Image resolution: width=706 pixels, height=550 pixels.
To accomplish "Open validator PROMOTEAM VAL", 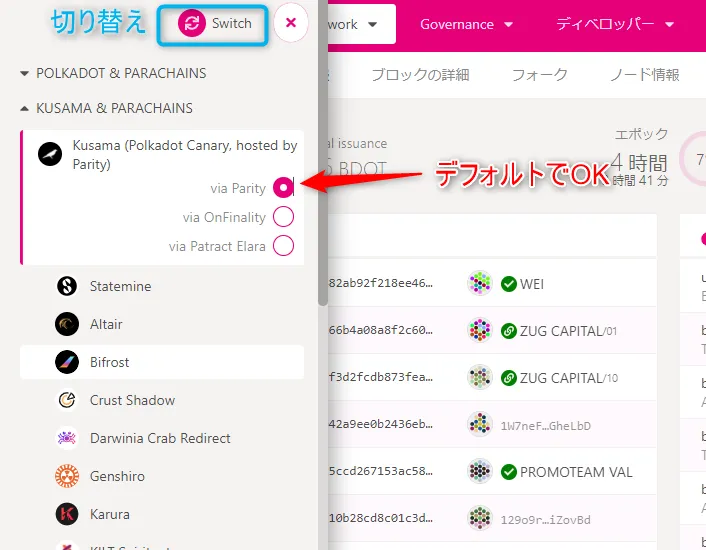I will (x=576, y=472).
